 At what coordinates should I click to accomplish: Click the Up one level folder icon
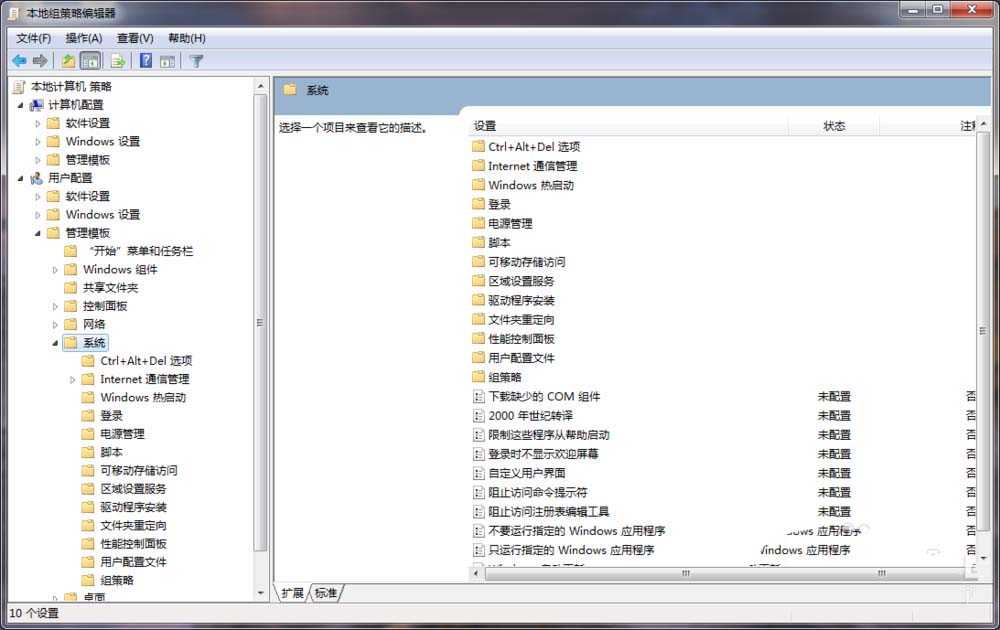[67, 60]
